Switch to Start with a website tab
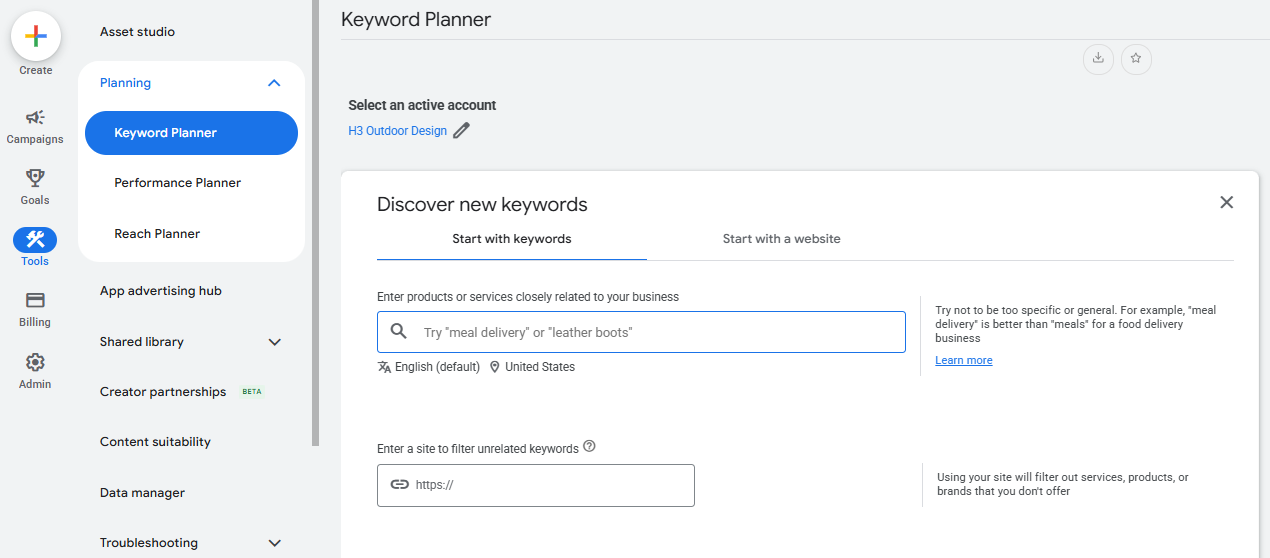This screenshot has width=1270, height=558. 782,239
